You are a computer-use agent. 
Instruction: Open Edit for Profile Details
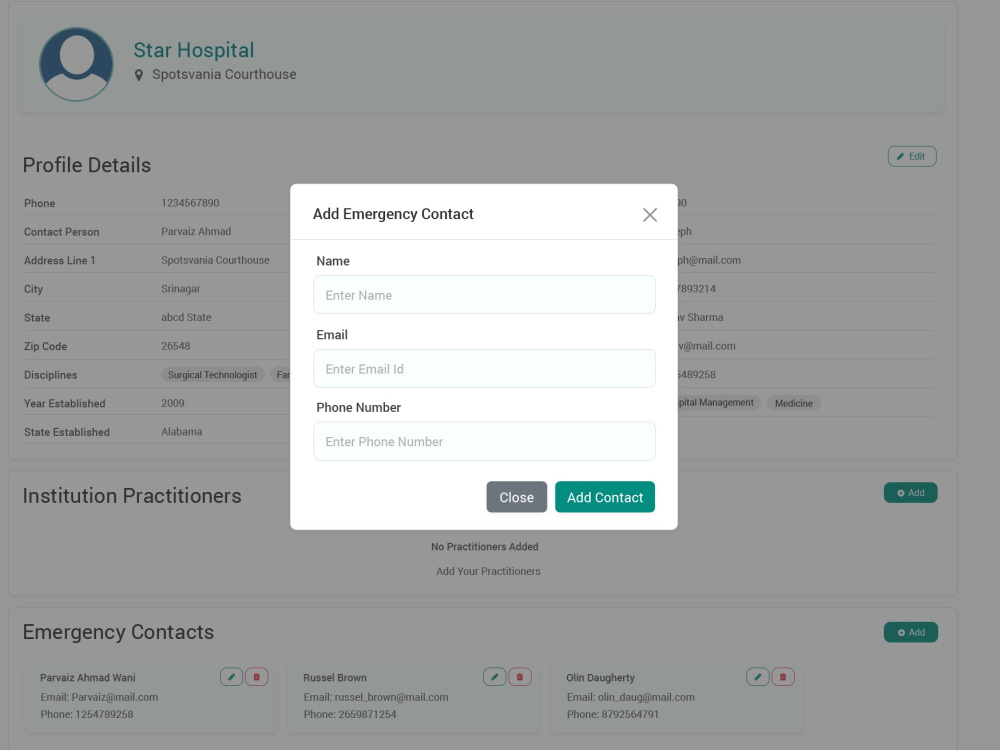(x=912, y=156)
